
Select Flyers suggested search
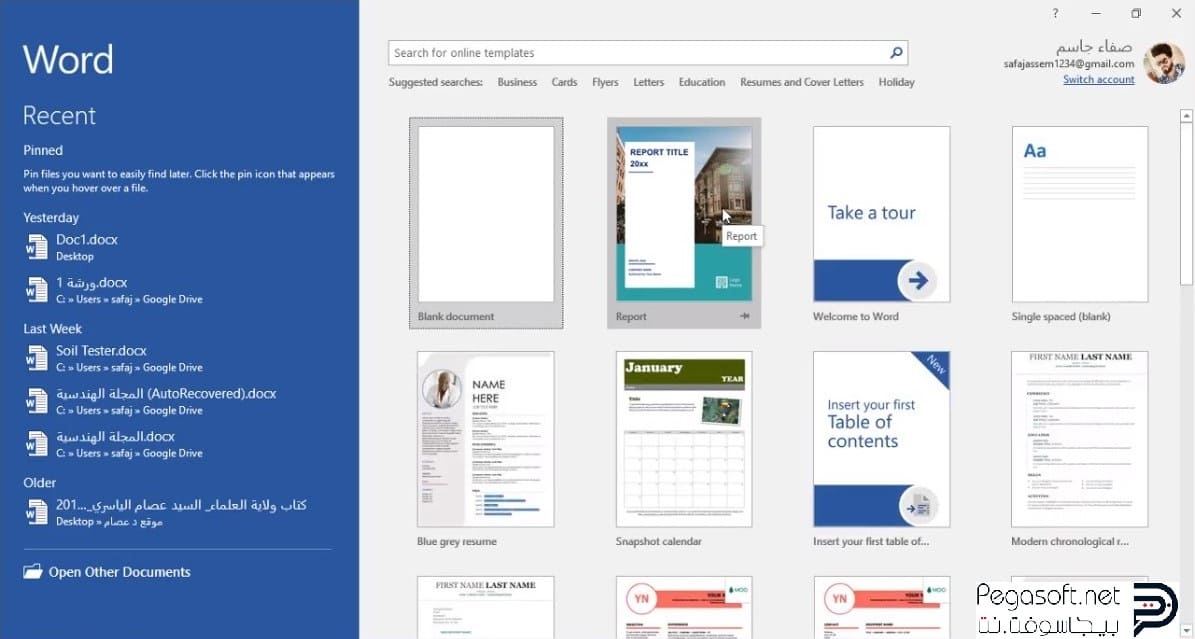tap(605, 82)
